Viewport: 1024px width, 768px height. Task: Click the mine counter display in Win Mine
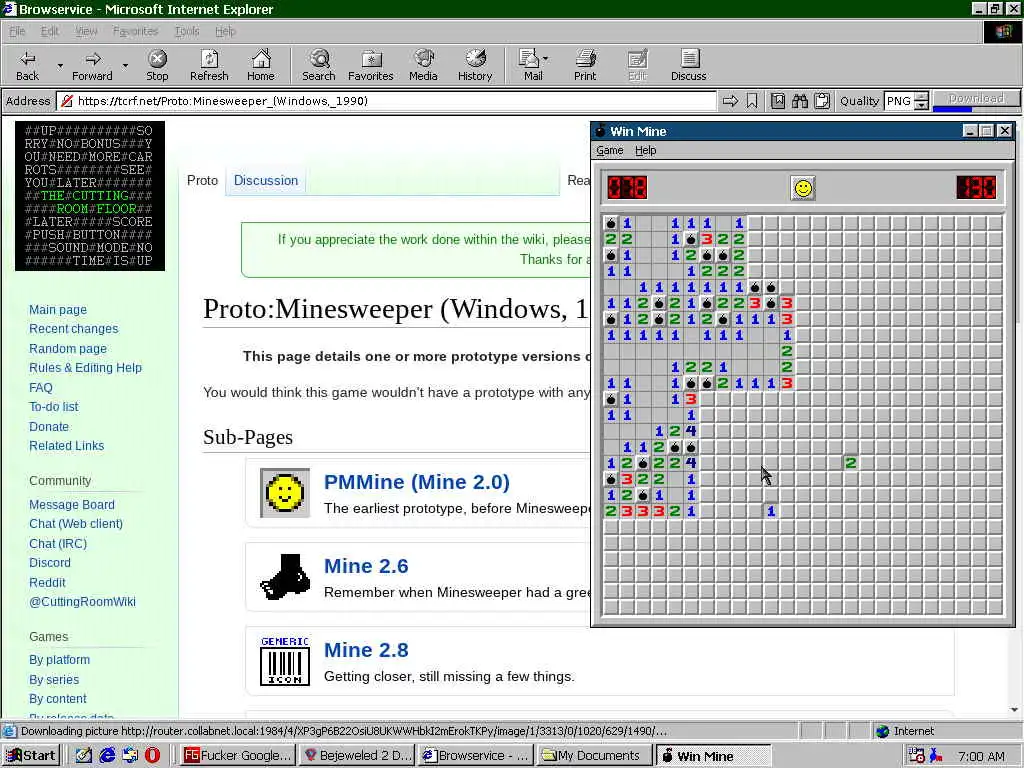627,187
